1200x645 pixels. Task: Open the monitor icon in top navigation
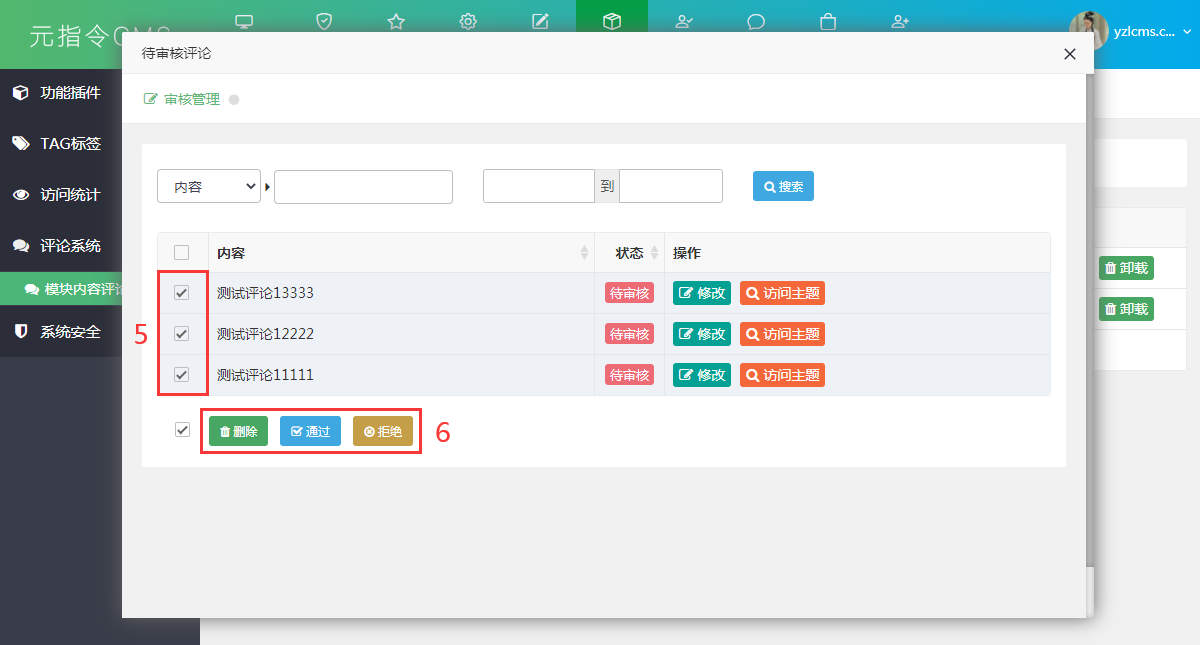pyautogui.click(x=243, y=21)
